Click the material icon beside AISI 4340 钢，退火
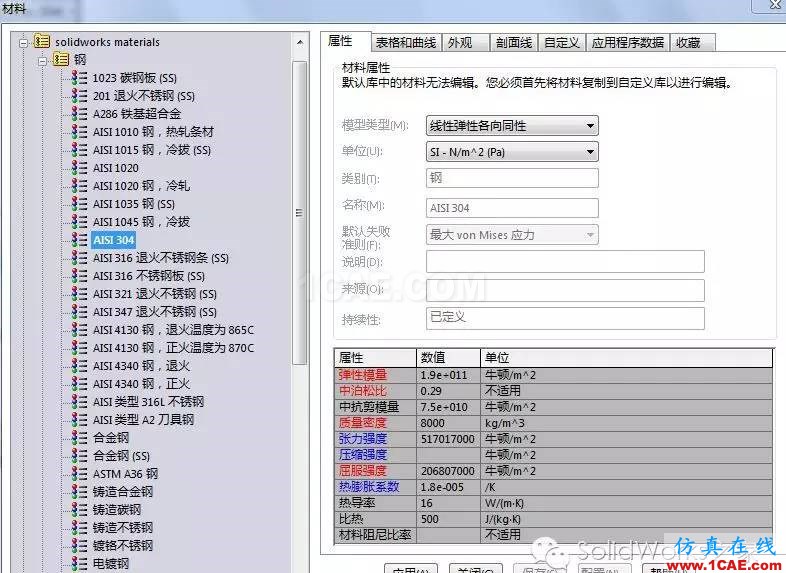786x573 pixels. point(79,366)
